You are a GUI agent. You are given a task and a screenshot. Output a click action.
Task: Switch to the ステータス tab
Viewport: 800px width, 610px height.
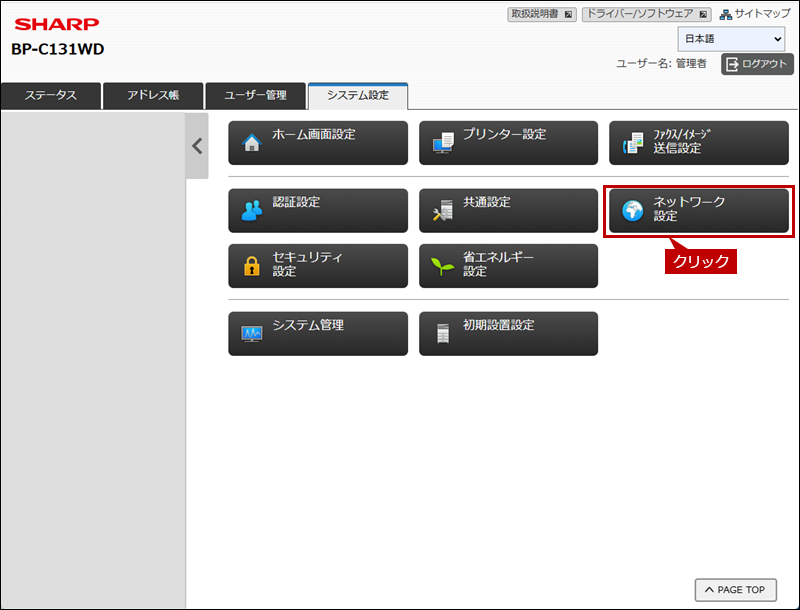[51, 95]
